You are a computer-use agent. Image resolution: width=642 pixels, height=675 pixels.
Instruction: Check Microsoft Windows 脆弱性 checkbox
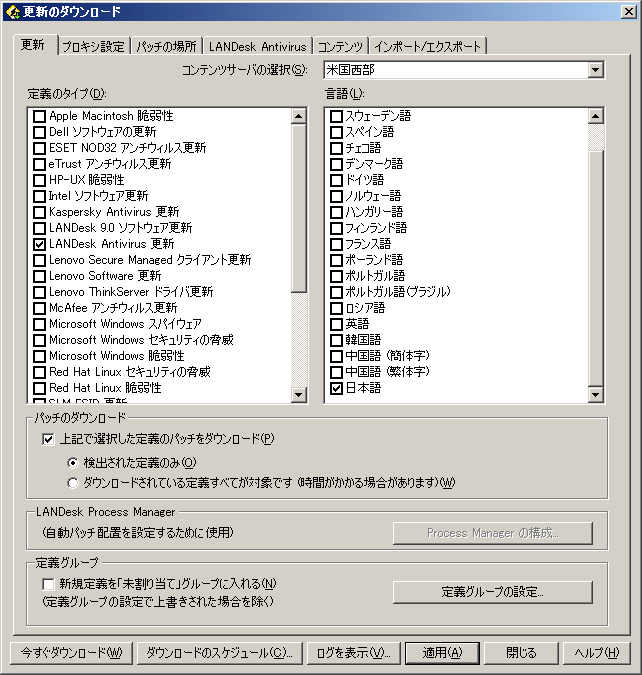tap(39, 356)
